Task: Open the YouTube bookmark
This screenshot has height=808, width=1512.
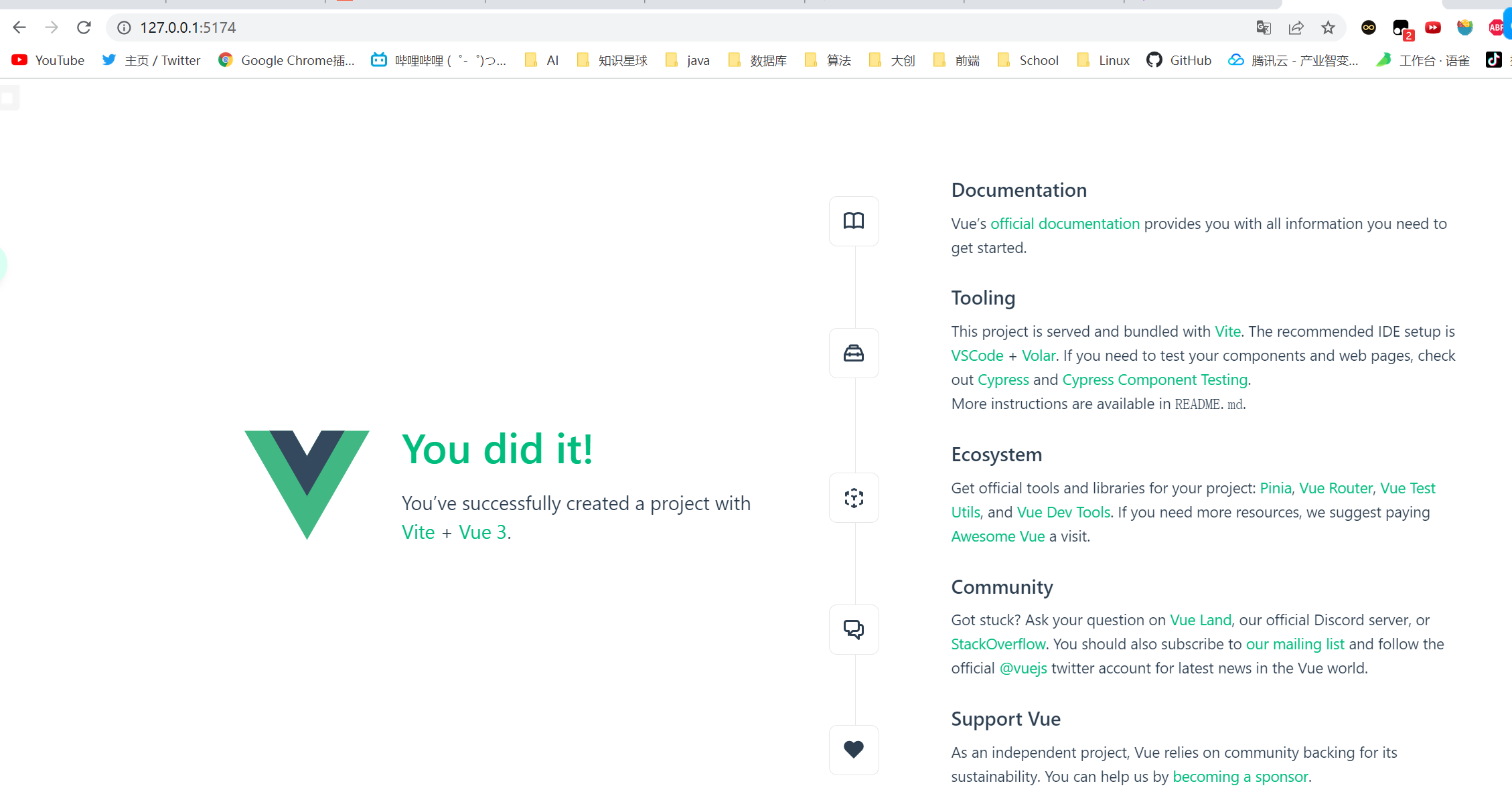Action: pyautogui.click(x=48, y=60)
